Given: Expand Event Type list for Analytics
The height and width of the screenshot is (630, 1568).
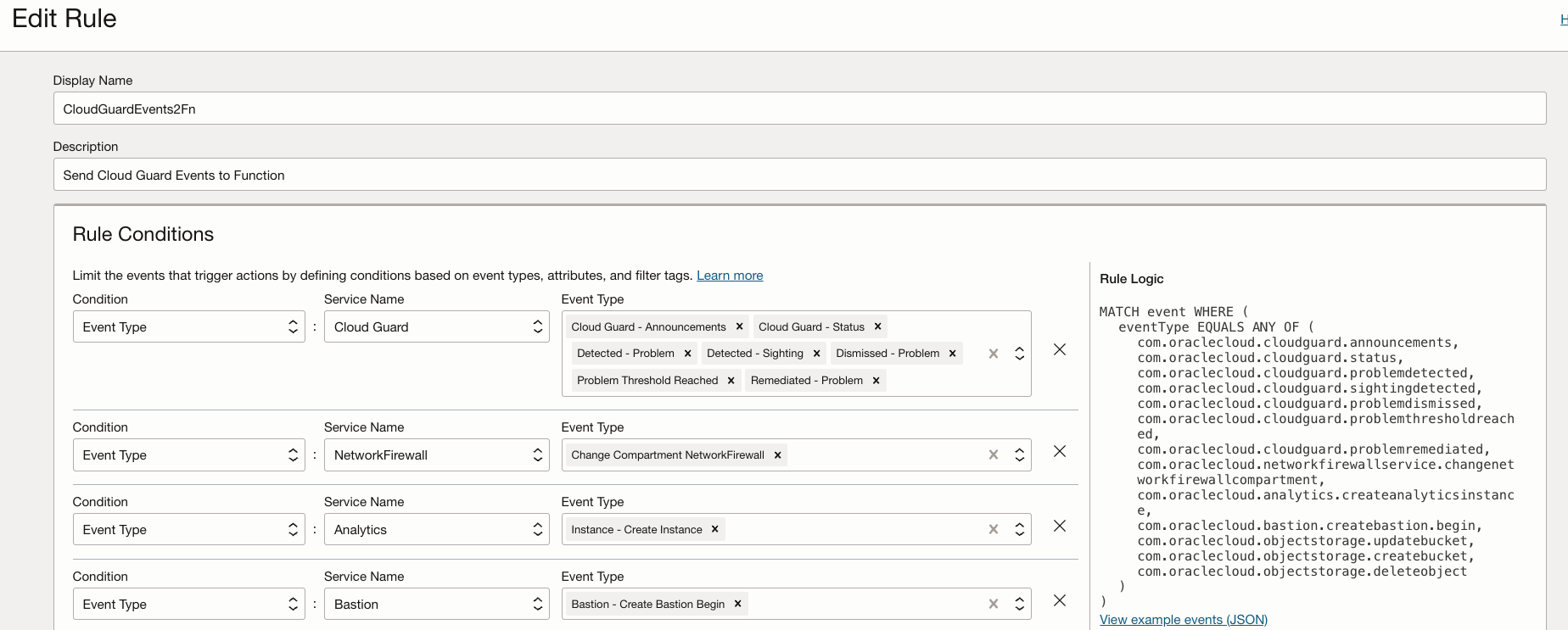Looking at the screenshot, I should (x=1019, y=530).
